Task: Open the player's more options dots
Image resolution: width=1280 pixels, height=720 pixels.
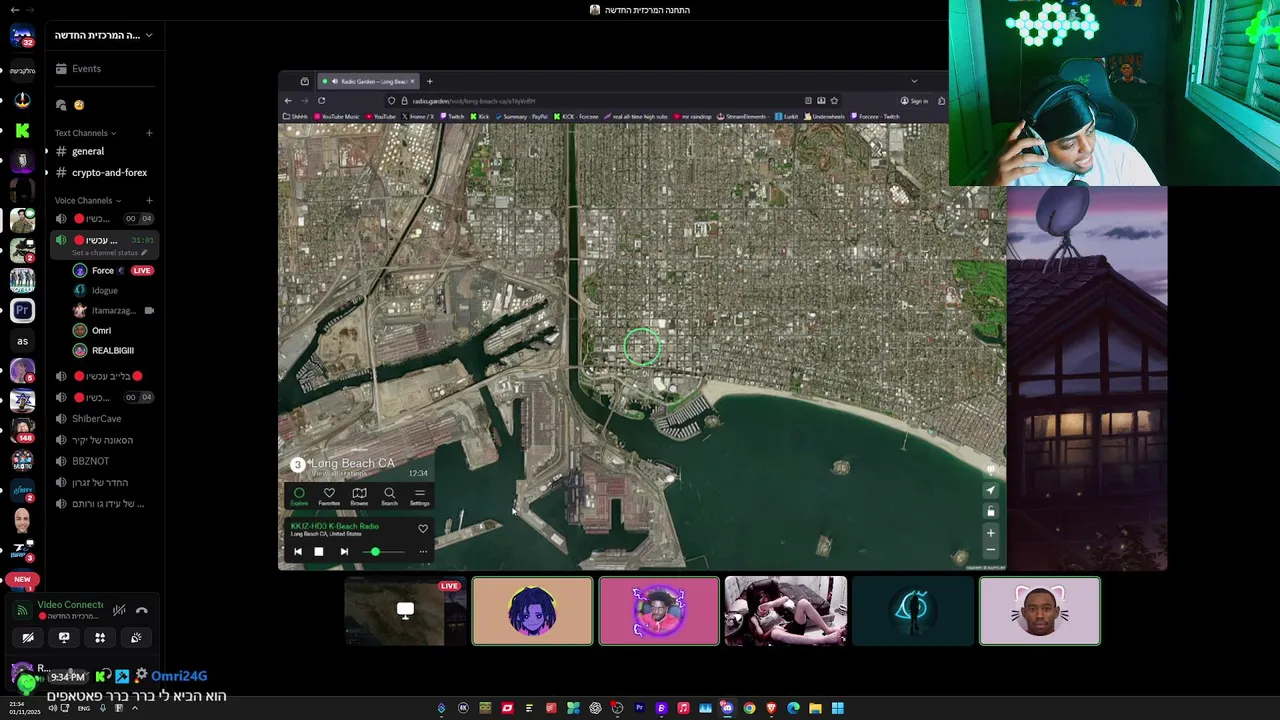Action: point(423,552)
